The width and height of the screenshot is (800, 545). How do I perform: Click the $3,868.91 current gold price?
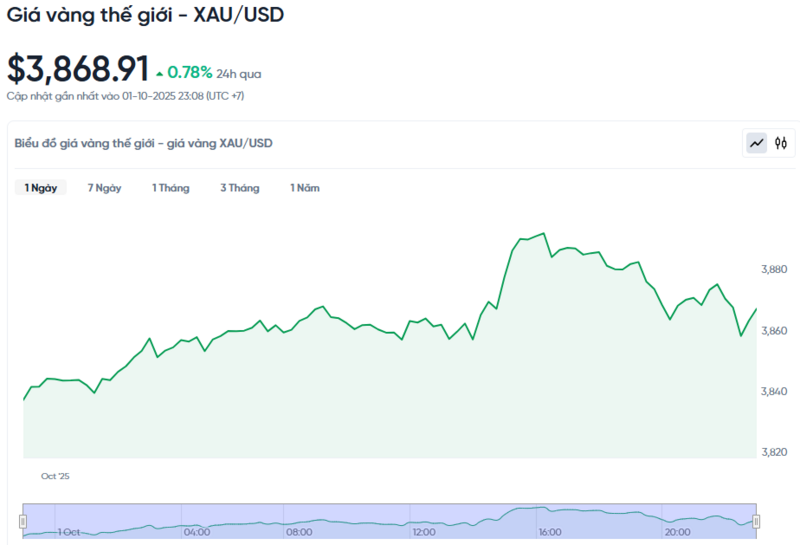(x=77, y=69)
